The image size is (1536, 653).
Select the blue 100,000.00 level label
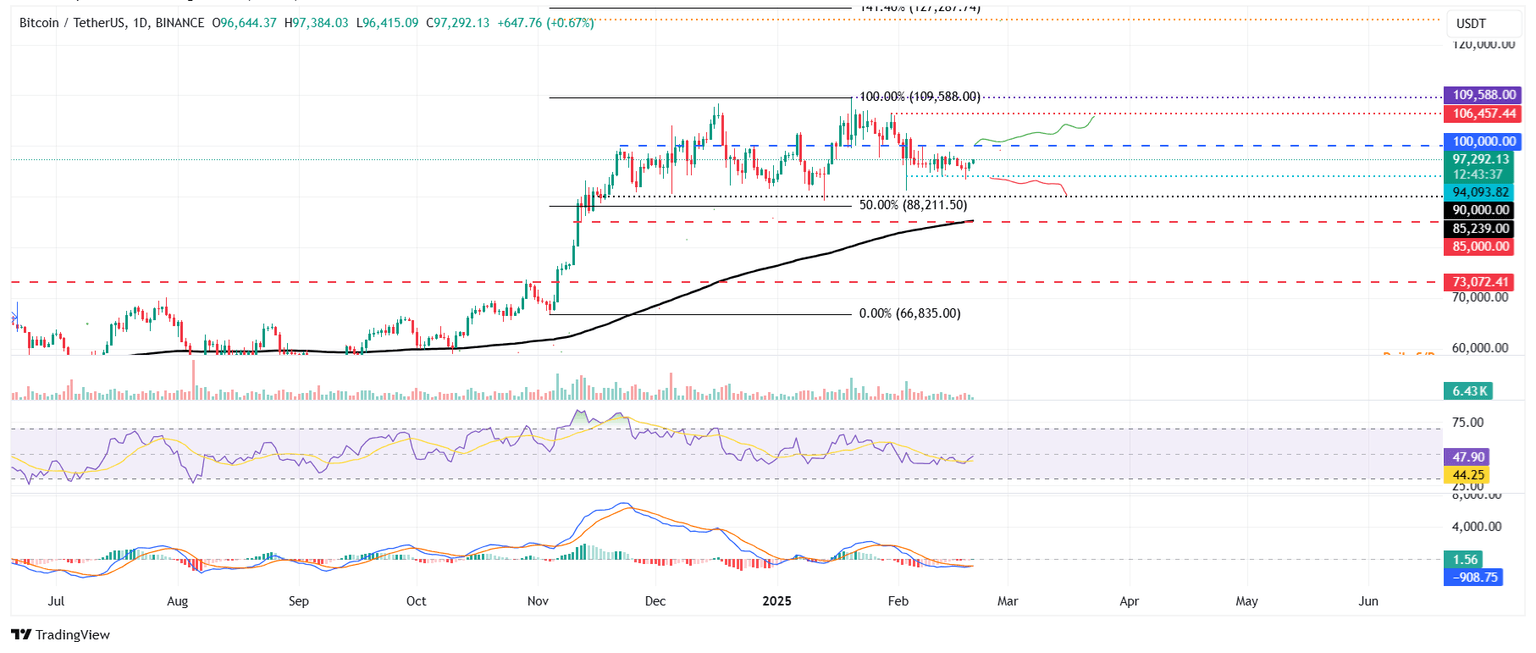pyautogui.click(x=1482, y=141)
